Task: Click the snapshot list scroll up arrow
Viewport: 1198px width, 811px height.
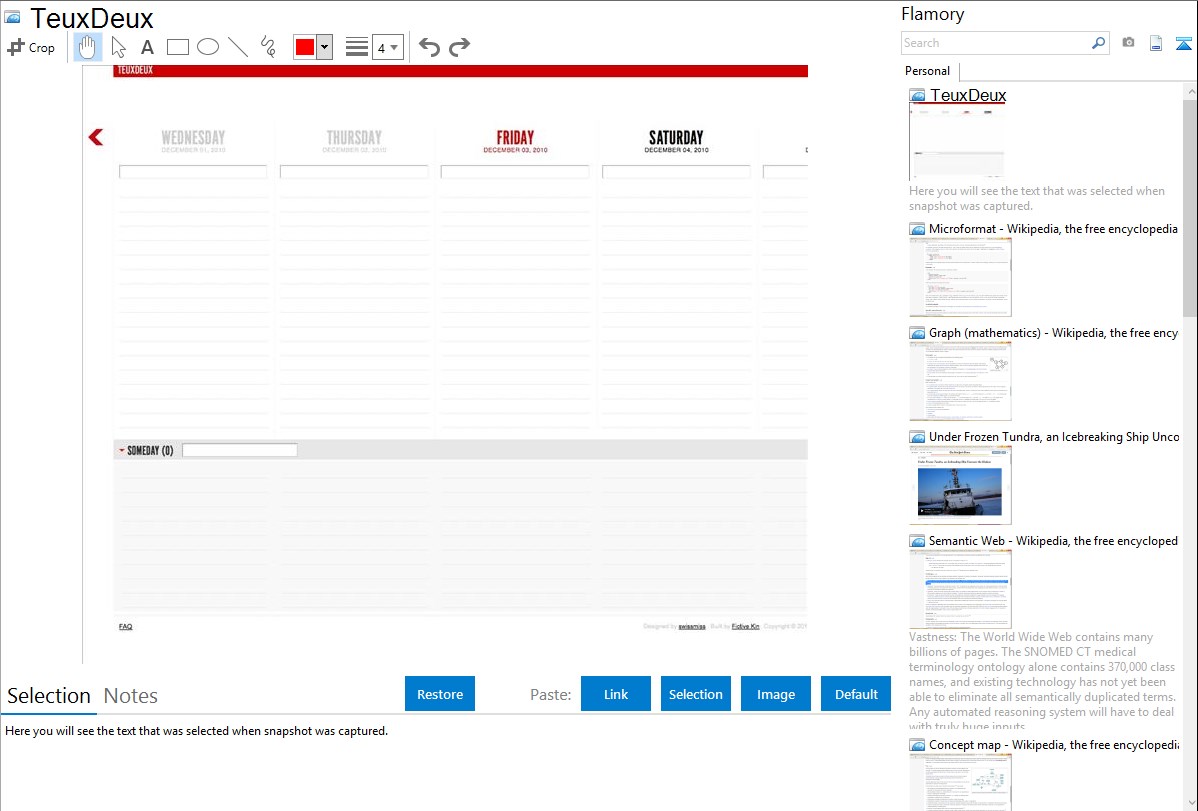Action: [x=1191, y=92]
